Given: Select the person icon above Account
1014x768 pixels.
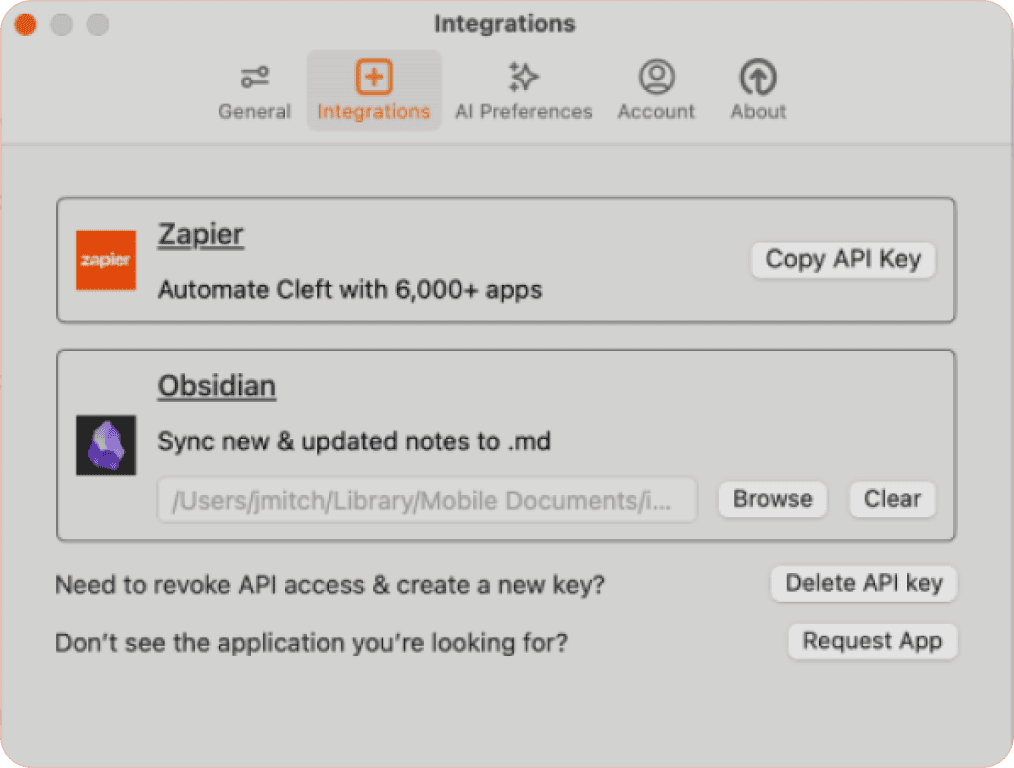Looking at the screenshot, I should [656, 75].
